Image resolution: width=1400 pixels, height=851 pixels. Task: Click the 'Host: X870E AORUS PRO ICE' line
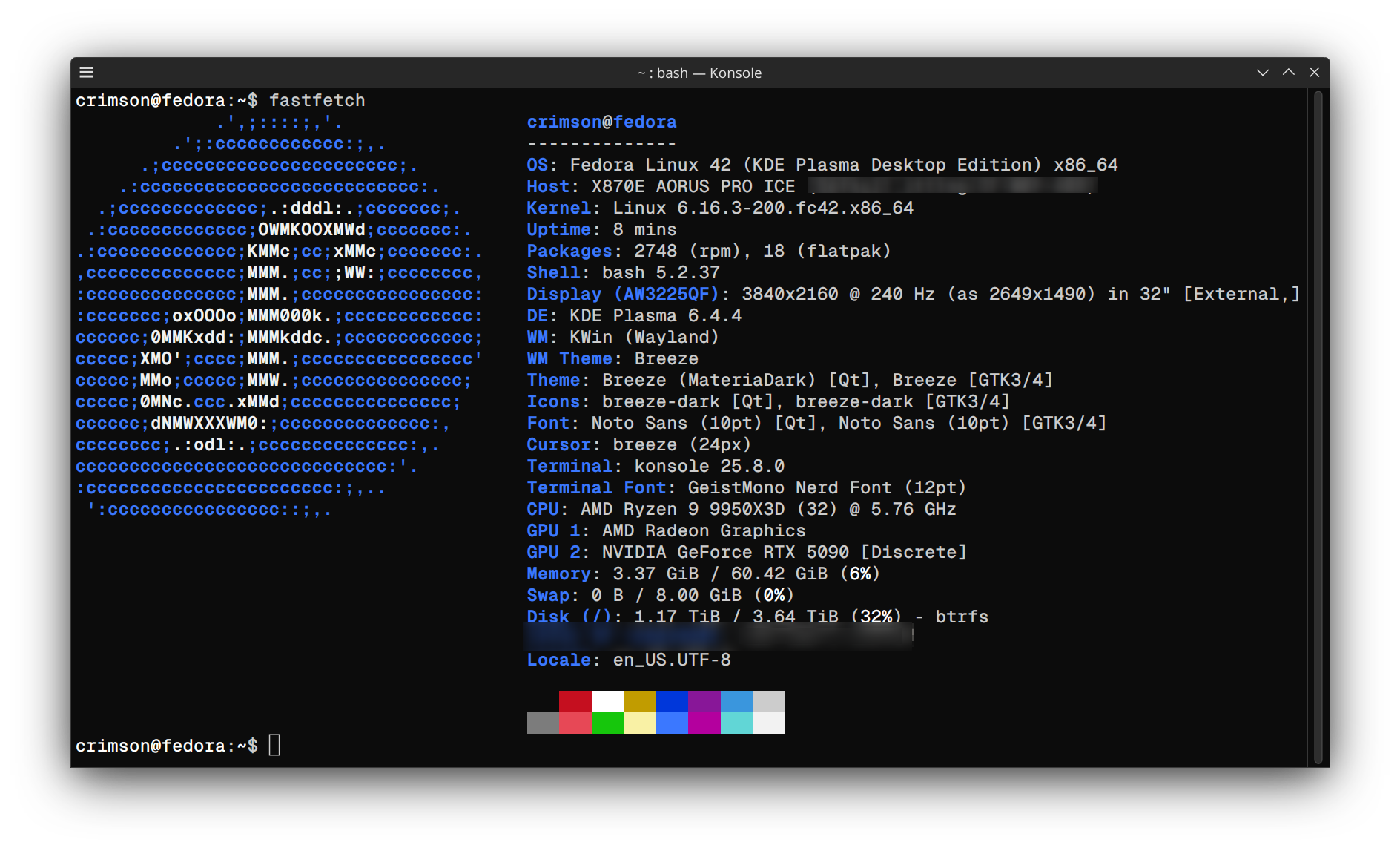812,186
